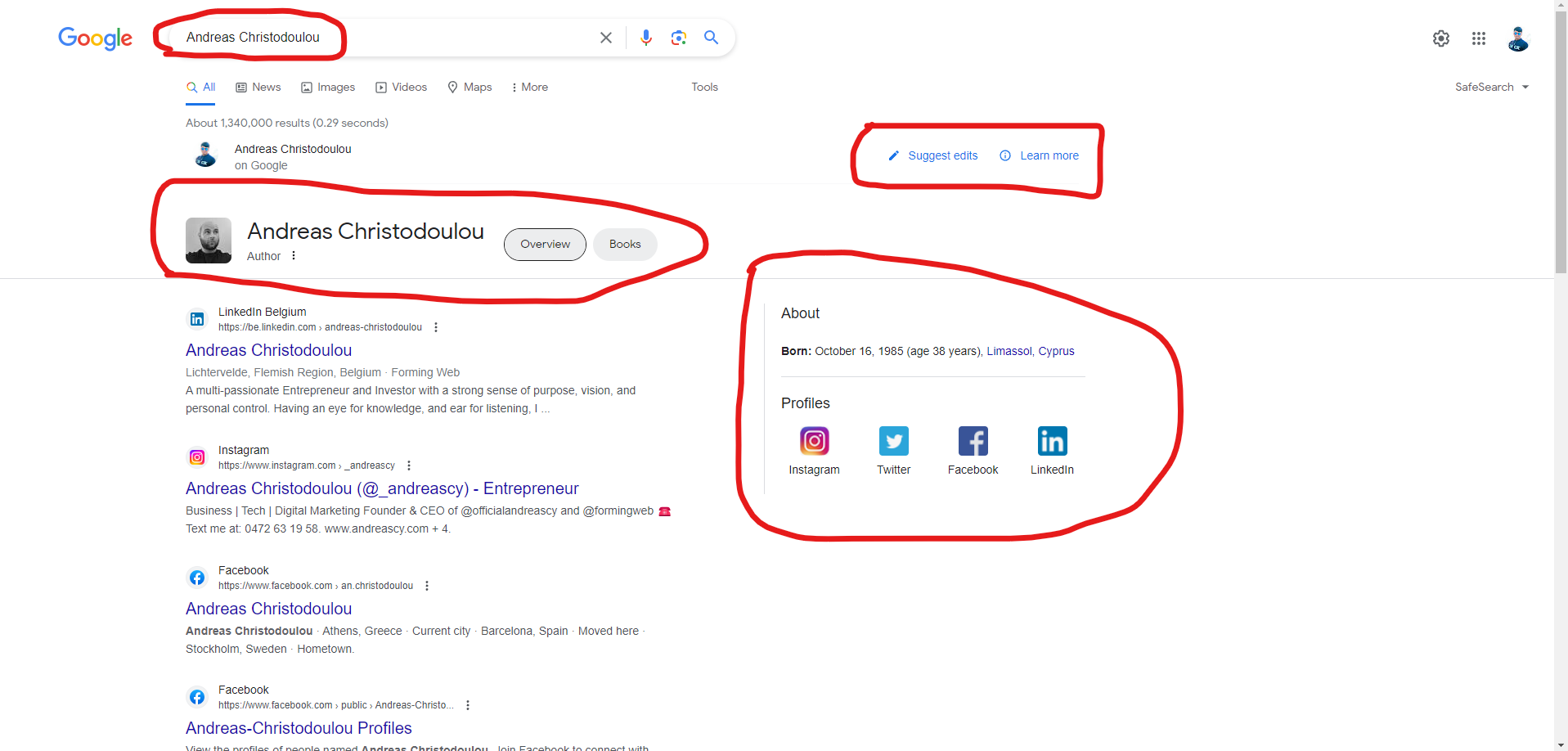Click favicon of Facebook public profiles result
1568x751 pixels.
pos(197,697)
